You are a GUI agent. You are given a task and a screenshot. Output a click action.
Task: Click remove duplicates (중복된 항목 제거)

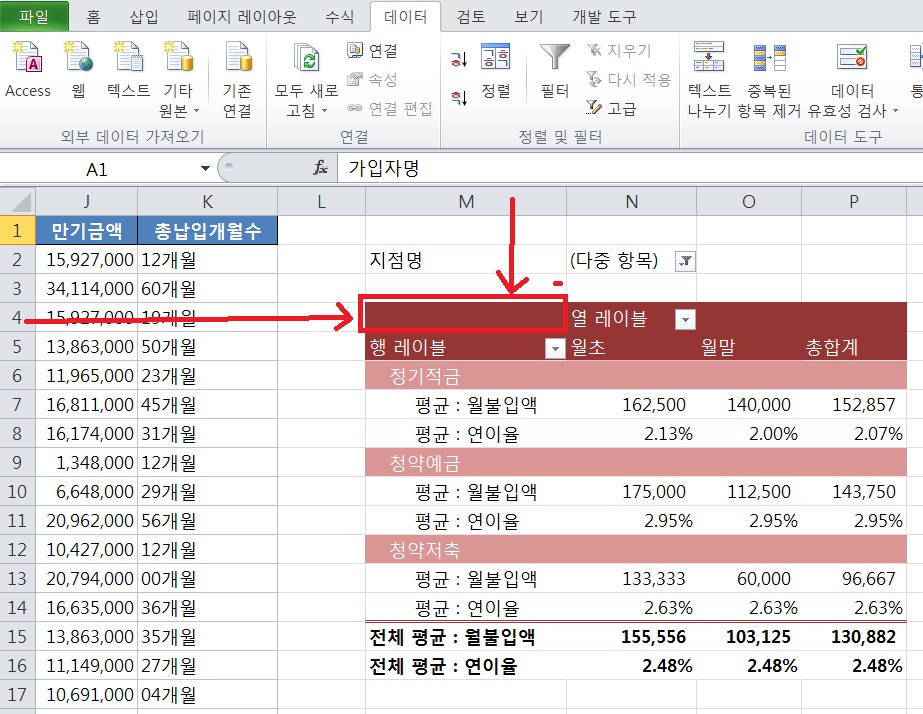[770, 80]
